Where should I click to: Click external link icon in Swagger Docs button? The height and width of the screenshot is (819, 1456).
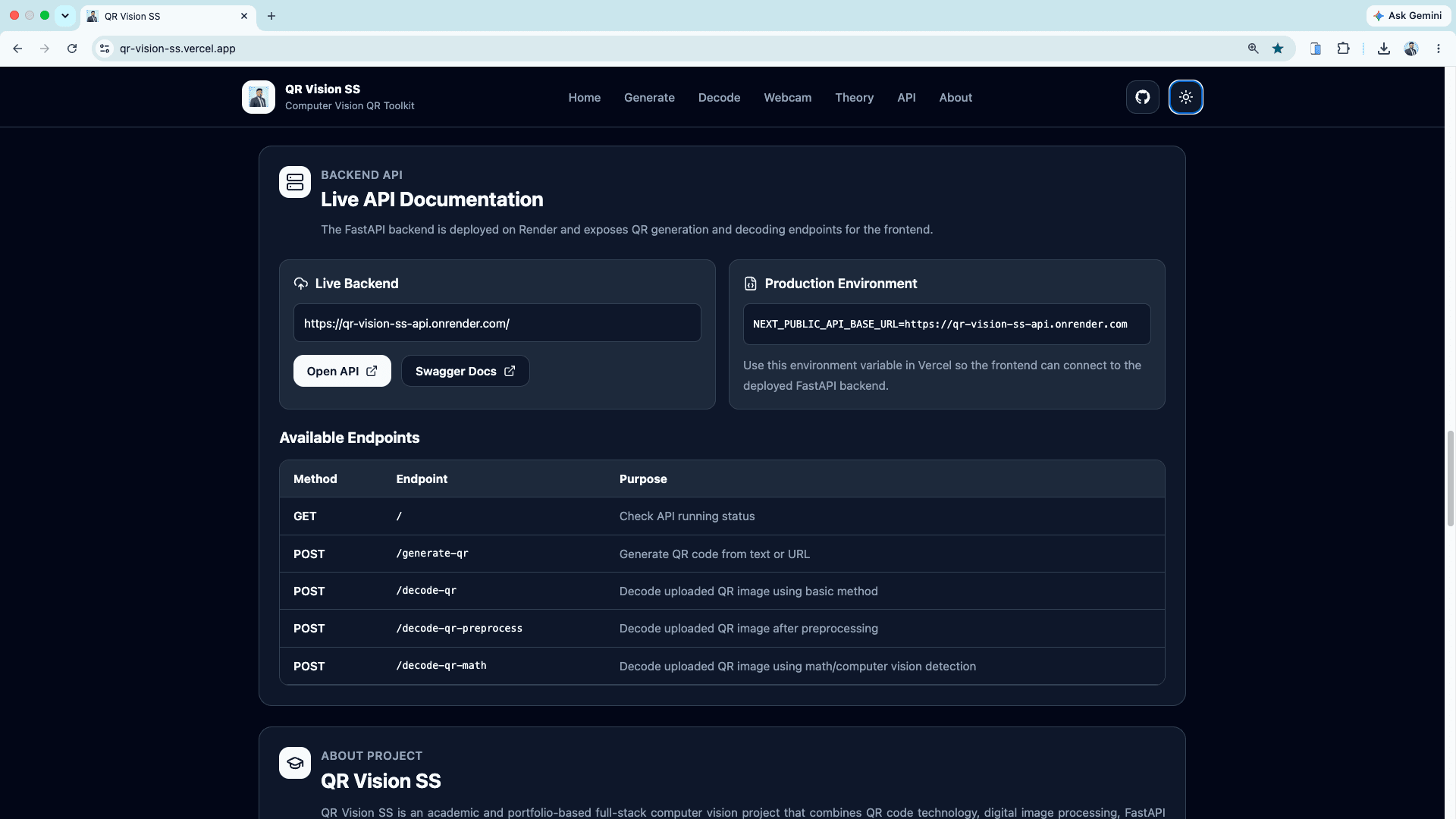click(510, 371)
